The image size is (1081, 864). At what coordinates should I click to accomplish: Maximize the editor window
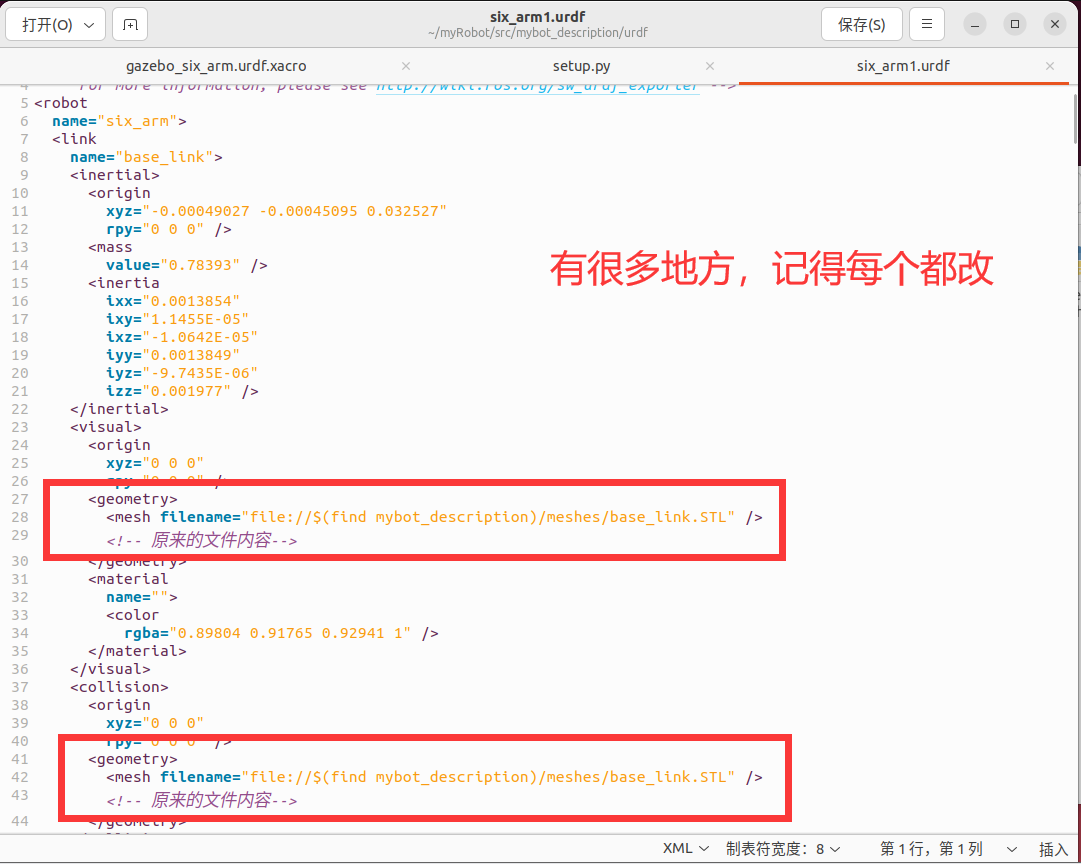1015,25
